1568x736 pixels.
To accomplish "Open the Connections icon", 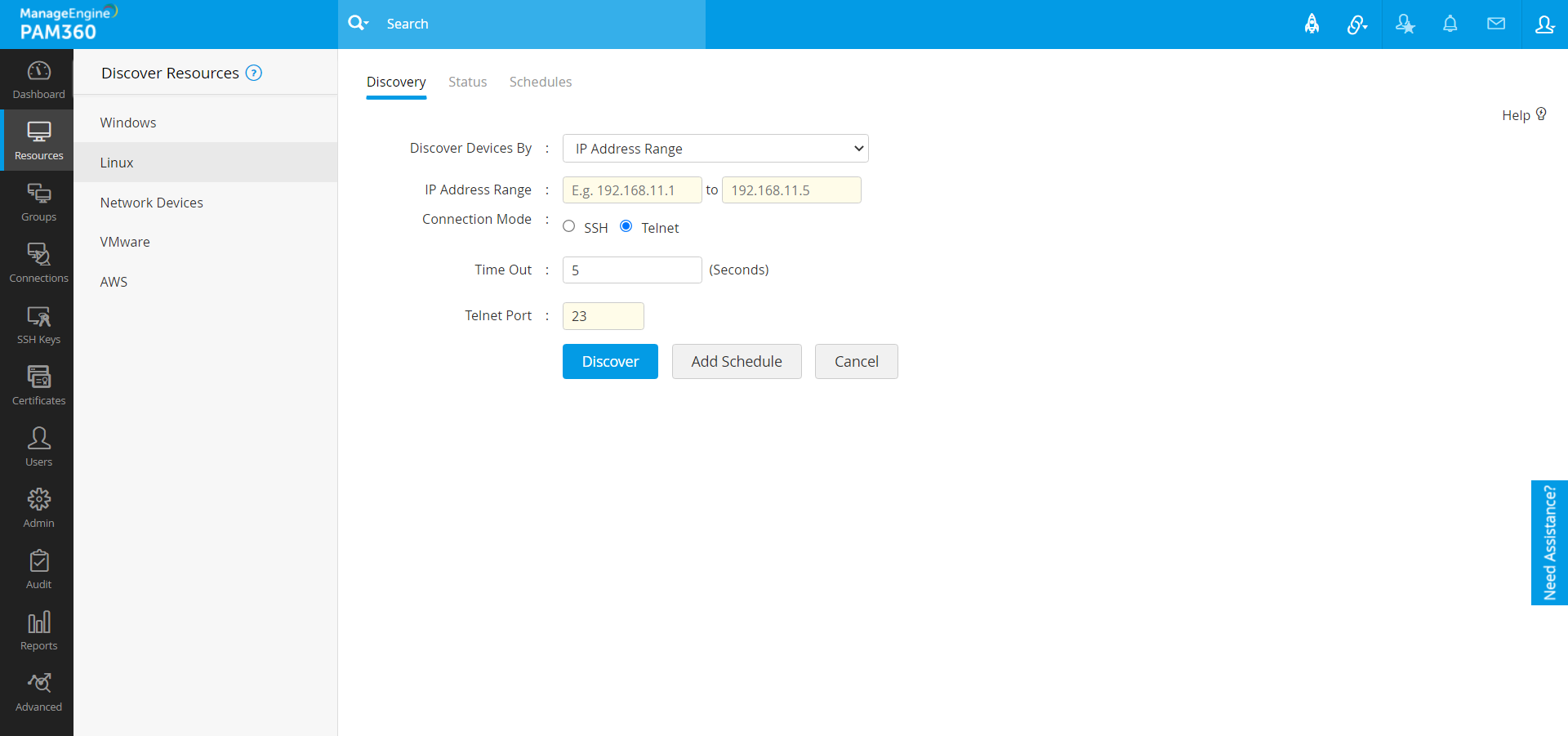I will tap(38, 255).
